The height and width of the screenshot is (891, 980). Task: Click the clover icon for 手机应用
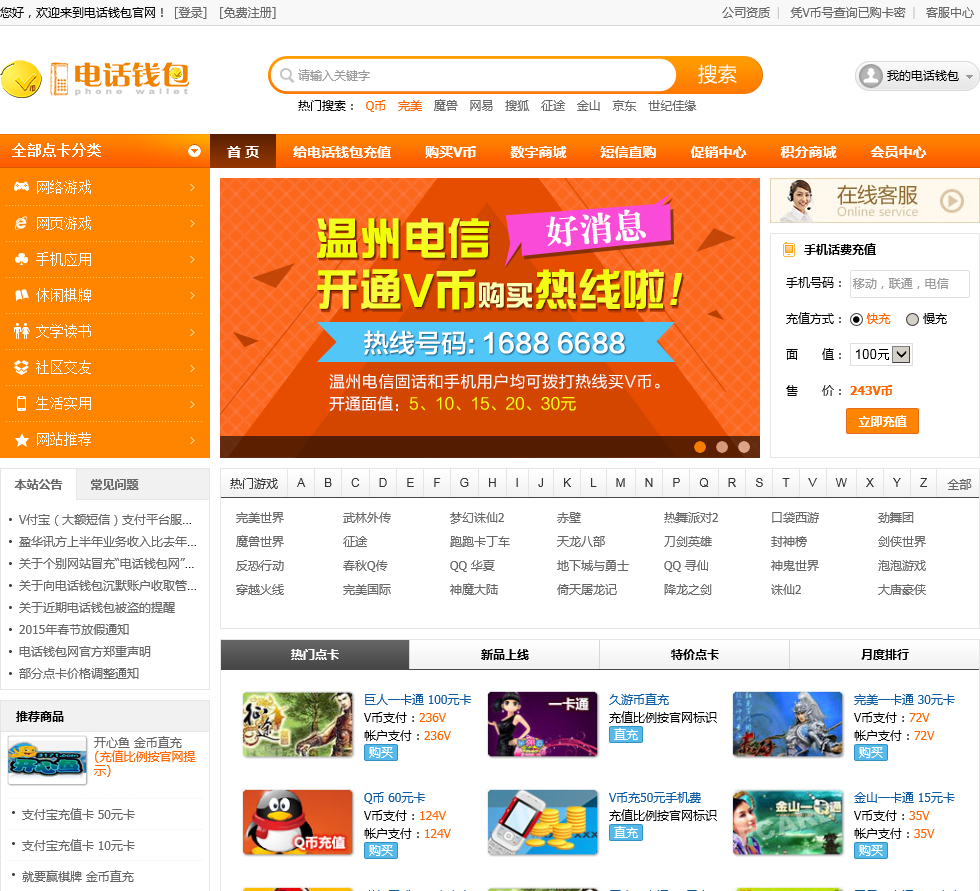21,259
